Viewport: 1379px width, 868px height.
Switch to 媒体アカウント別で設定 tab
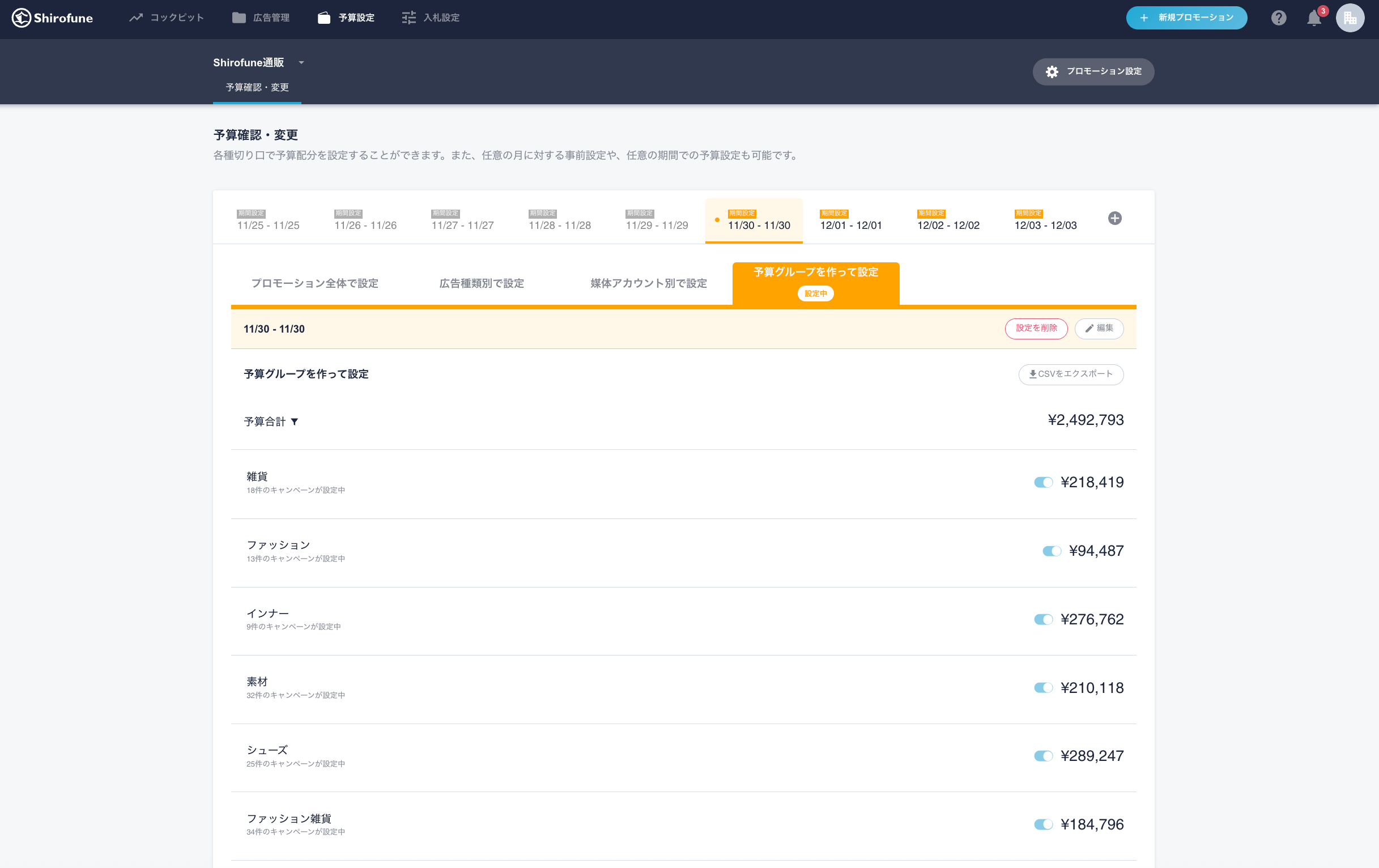tap(648, 283)
